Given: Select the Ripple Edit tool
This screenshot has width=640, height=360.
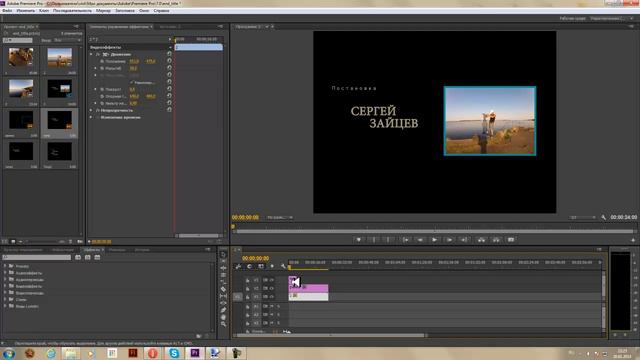Looking at the screenshot, I should [223, 268].
